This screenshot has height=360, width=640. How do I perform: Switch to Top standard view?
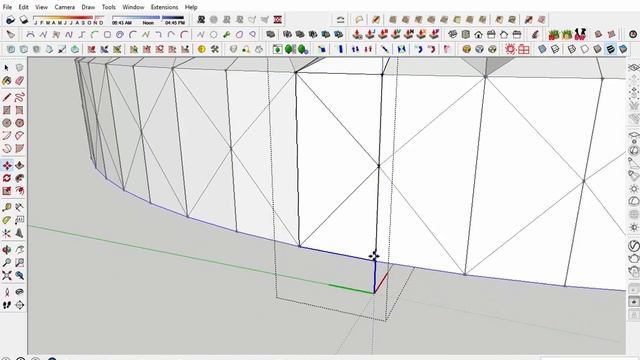pyautogui.click(x=465, y=34)
